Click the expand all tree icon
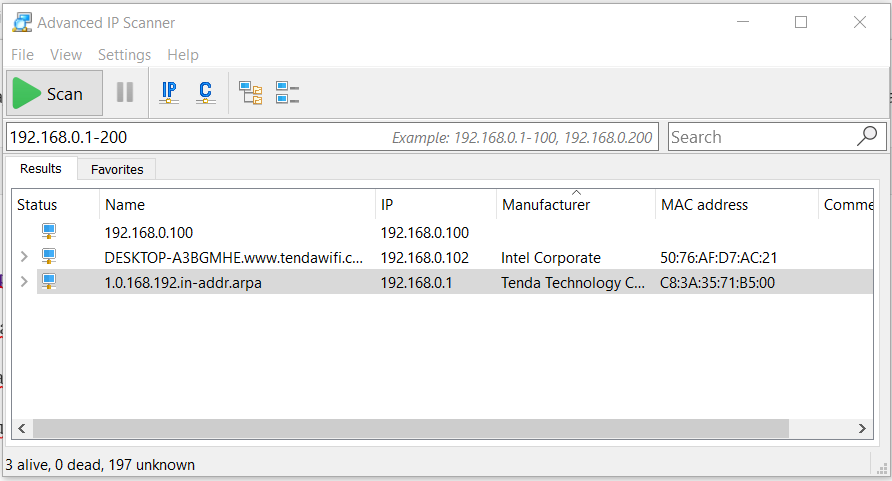Screen dimensions: 892x481 [250, 93]
